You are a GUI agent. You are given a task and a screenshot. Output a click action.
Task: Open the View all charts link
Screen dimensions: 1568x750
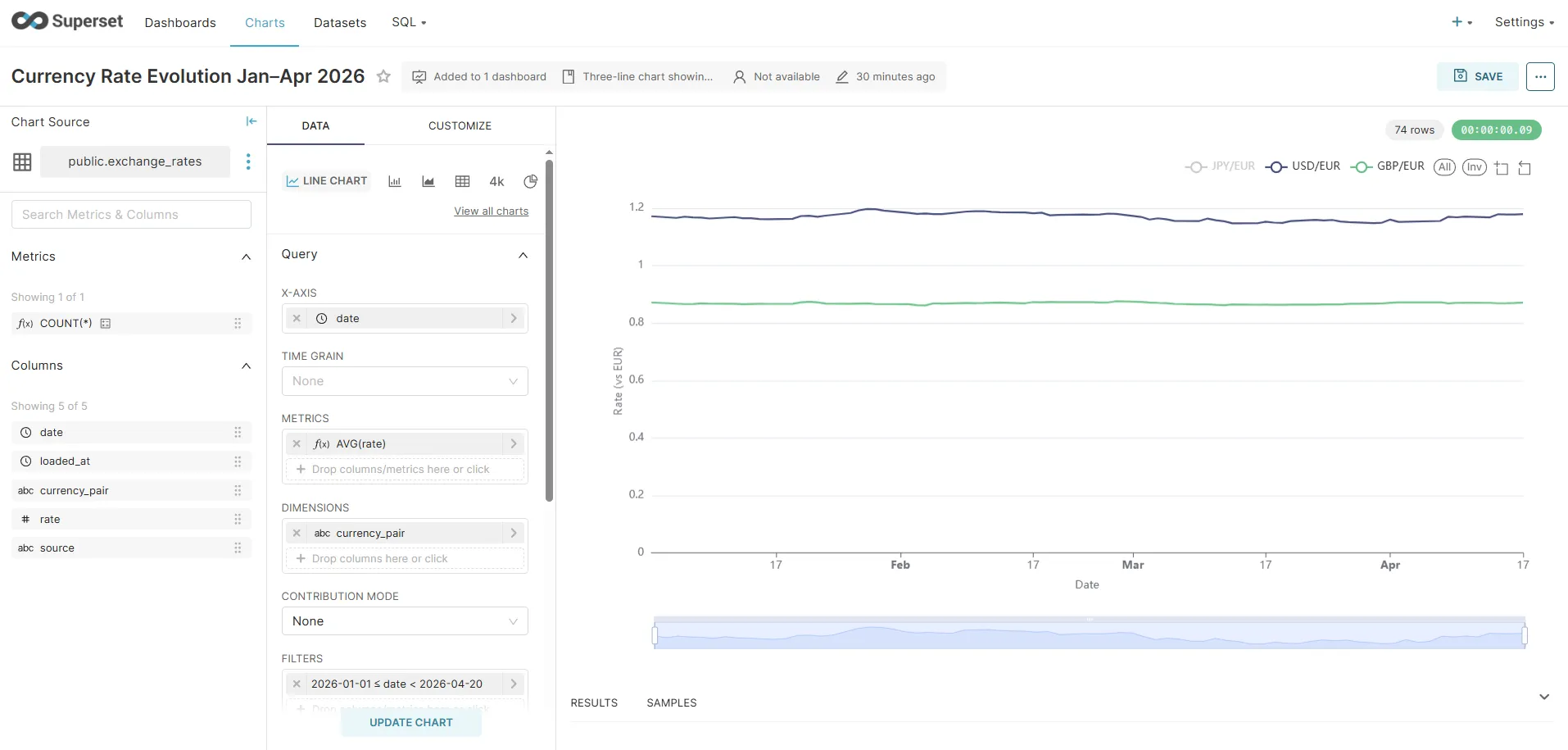tap(491, 211)
